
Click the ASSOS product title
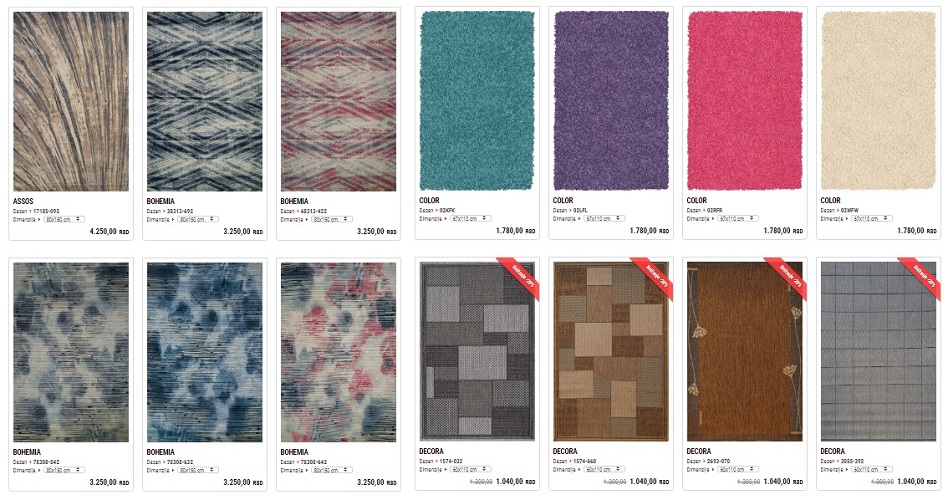coord(24,201)
